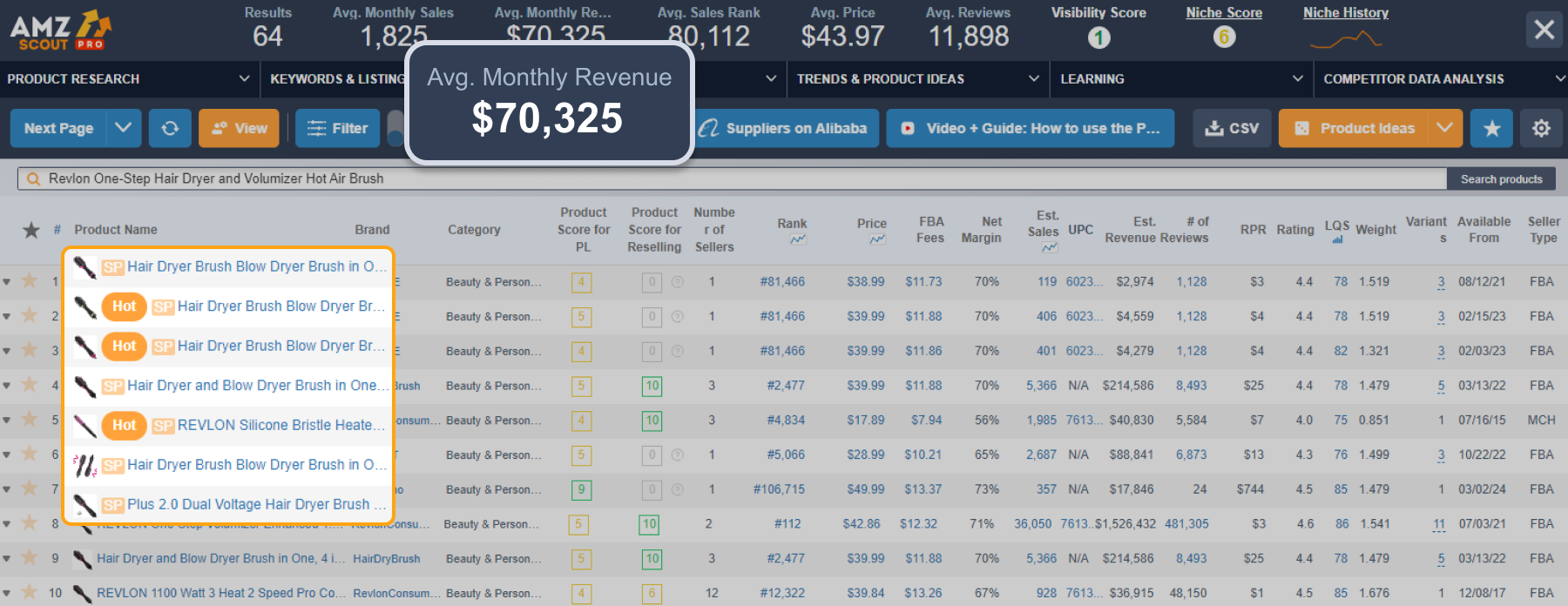Click the bar chart icon under LQS header

pyautogui.click(x=1337, y=240)
